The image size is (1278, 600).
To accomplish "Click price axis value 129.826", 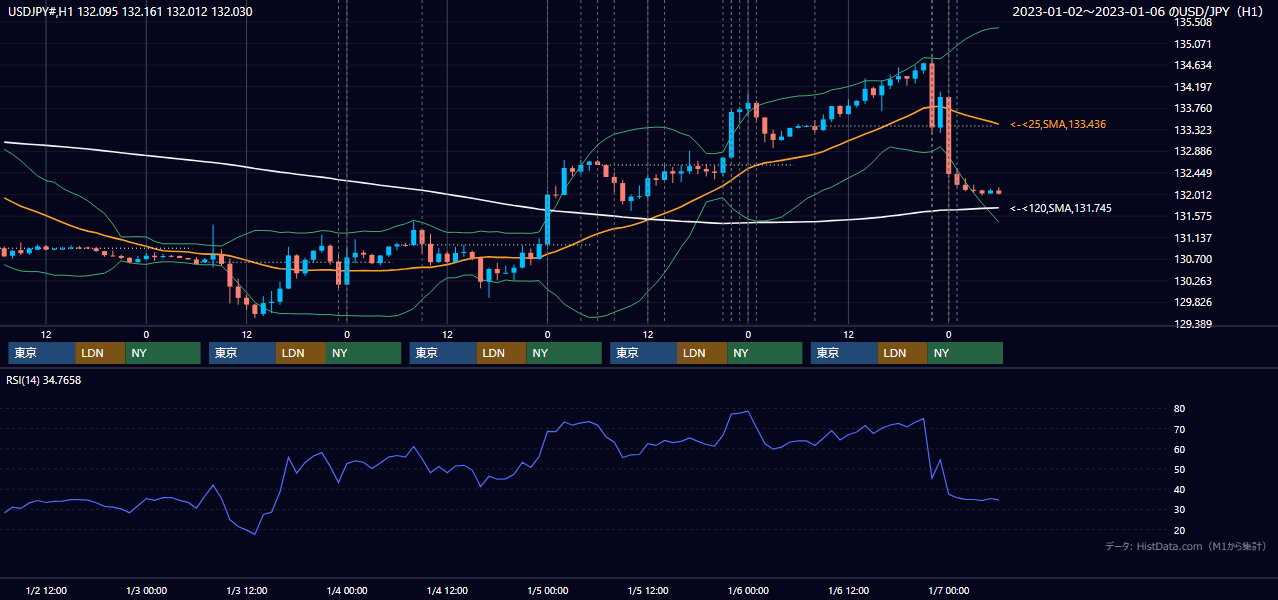I will 1193,303.
